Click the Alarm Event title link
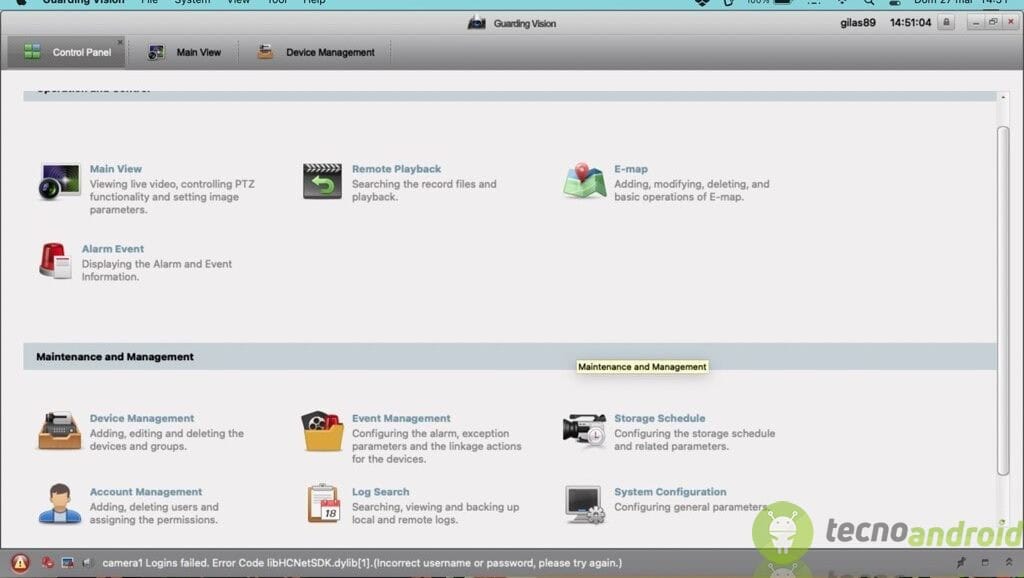1024x578 pixels. pos(112,249)
